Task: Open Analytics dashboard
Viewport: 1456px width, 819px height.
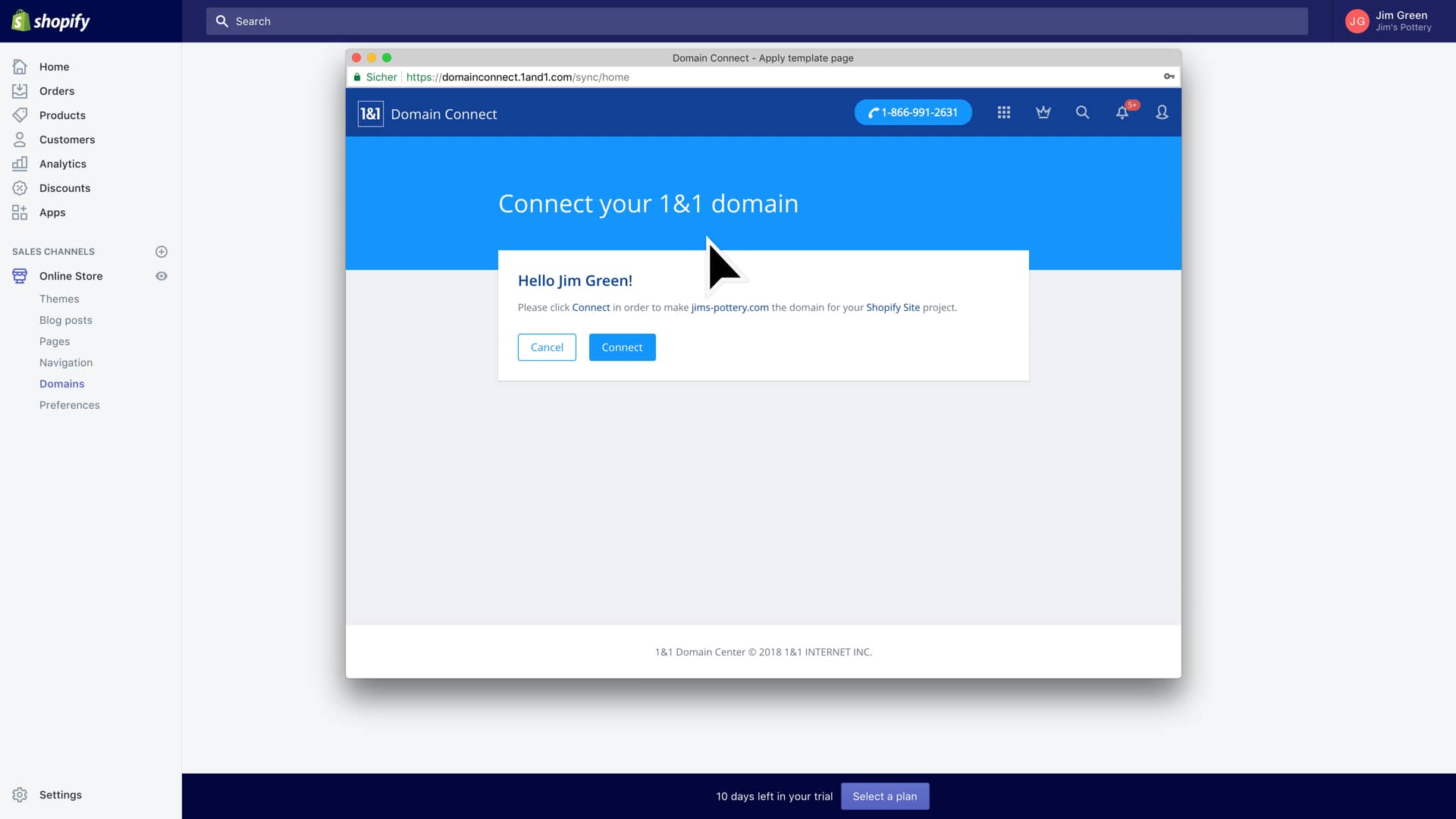Action: (x=62, y=163)
